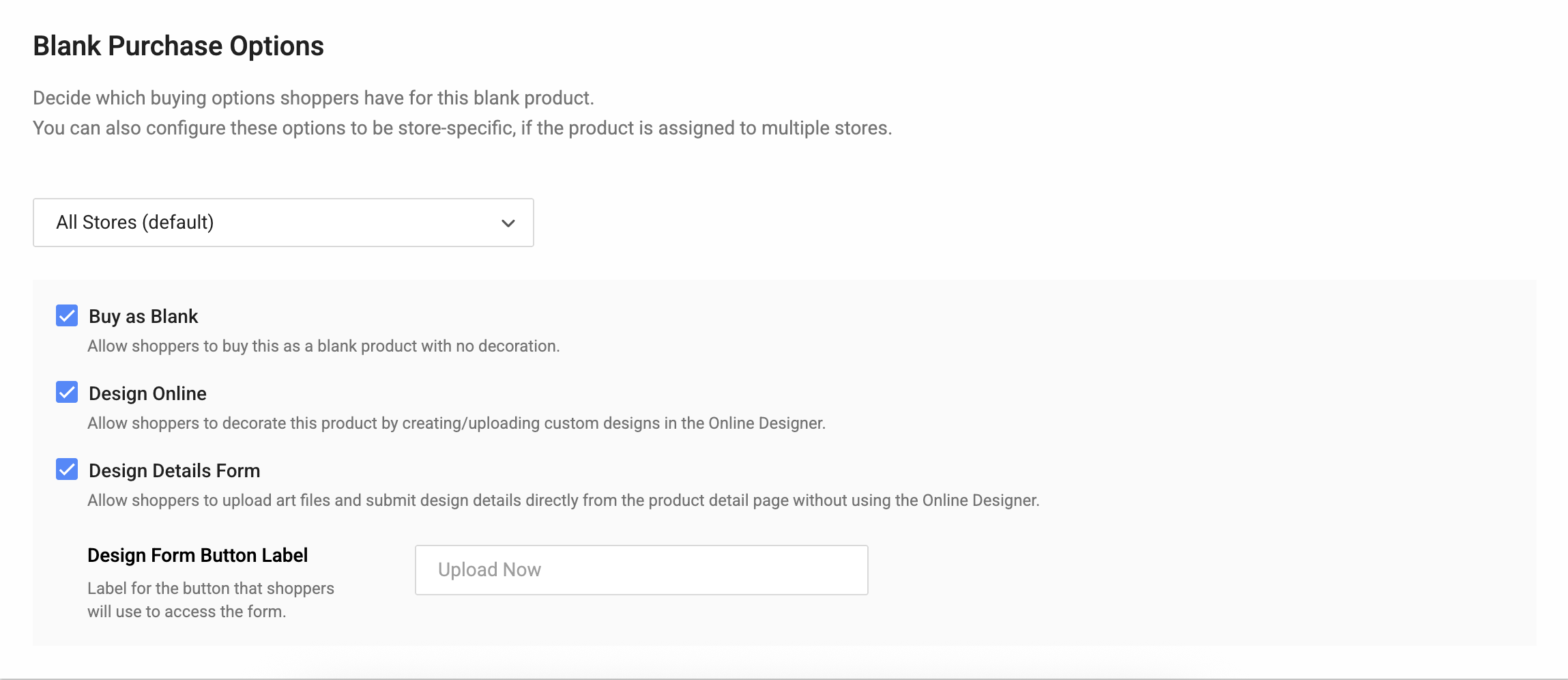Click the blue checkmark beside Buy as Blank
Image resolution: width=1568 pixels, height=680 pixels.
click(x=66, y=315)
